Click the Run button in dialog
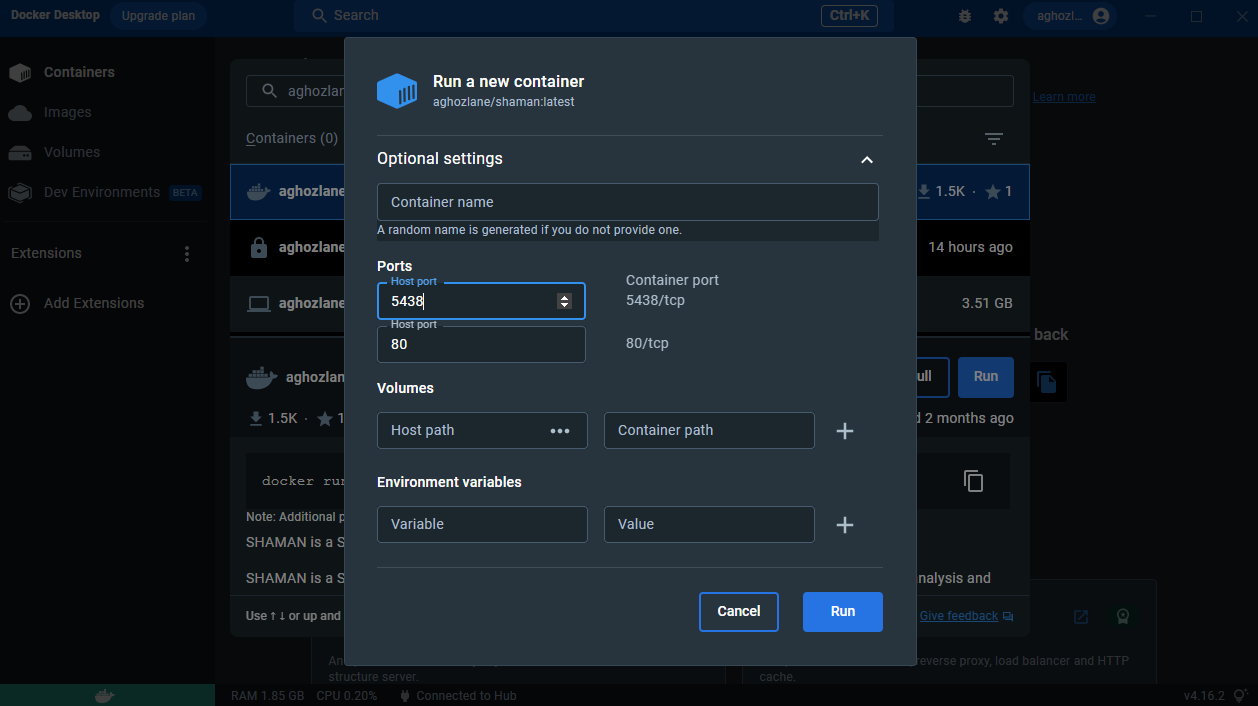1258x706 pixels. coord(842,612)
